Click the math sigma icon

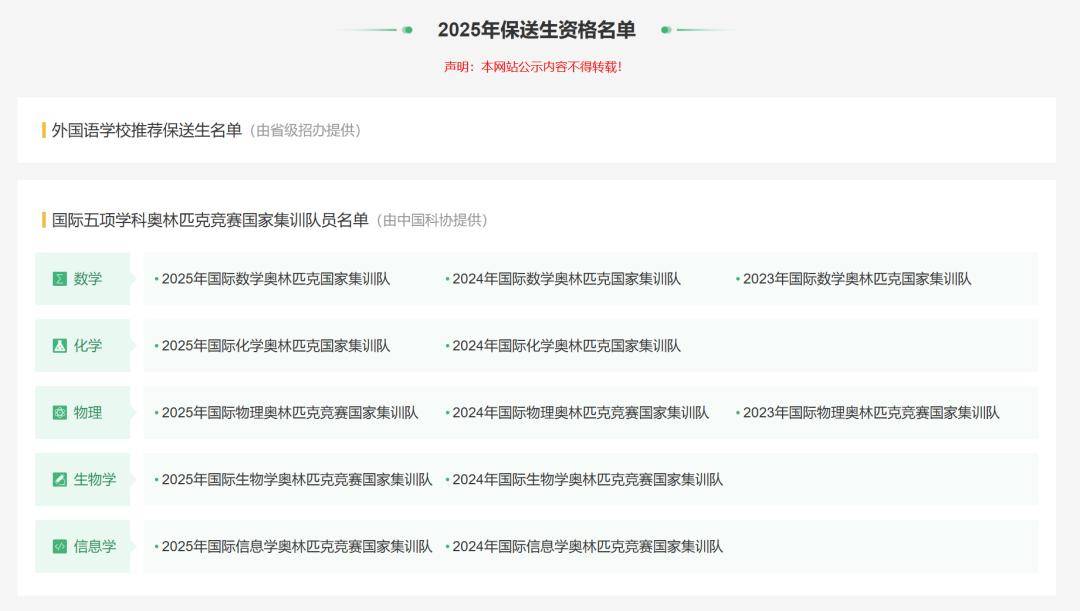[x=60, y=279]
